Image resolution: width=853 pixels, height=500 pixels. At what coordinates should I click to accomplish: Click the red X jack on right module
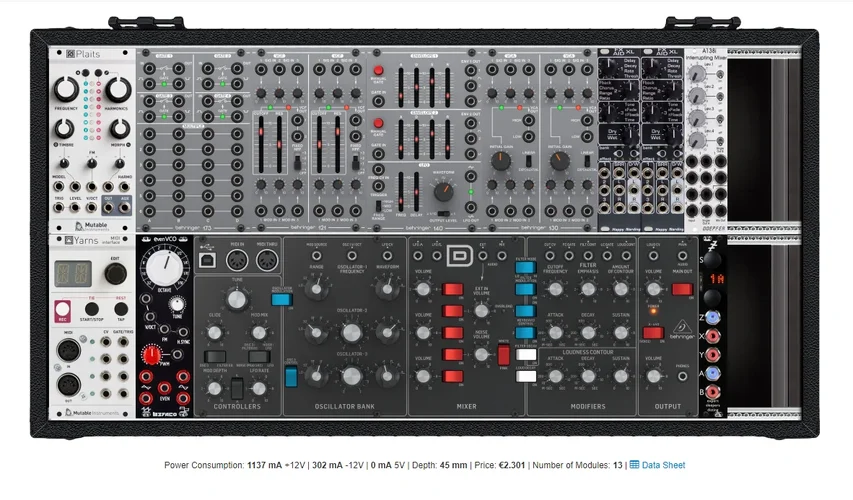pos(713,336)
